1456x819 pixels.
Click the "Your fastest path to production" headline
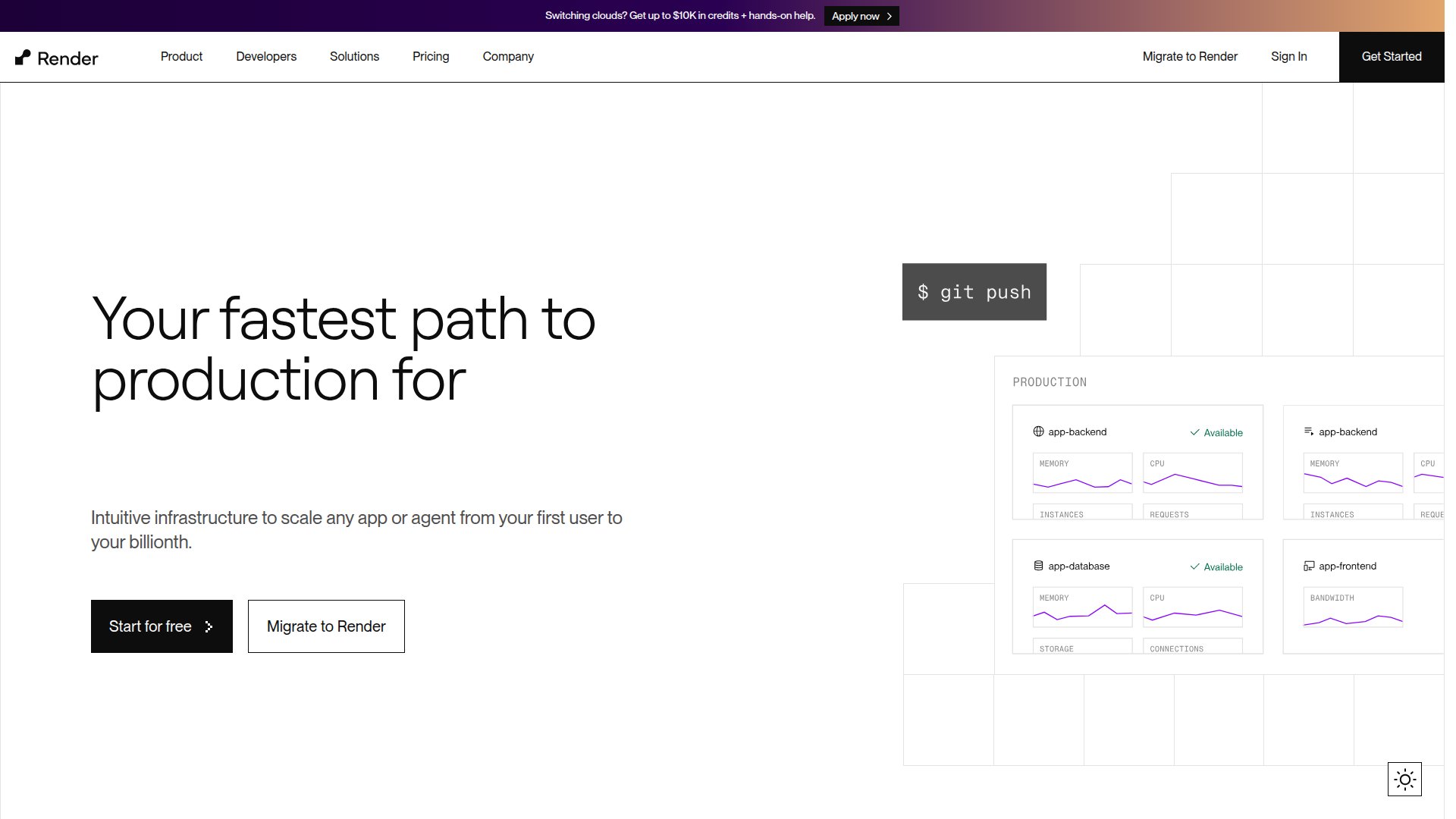(x=344, y=349)
